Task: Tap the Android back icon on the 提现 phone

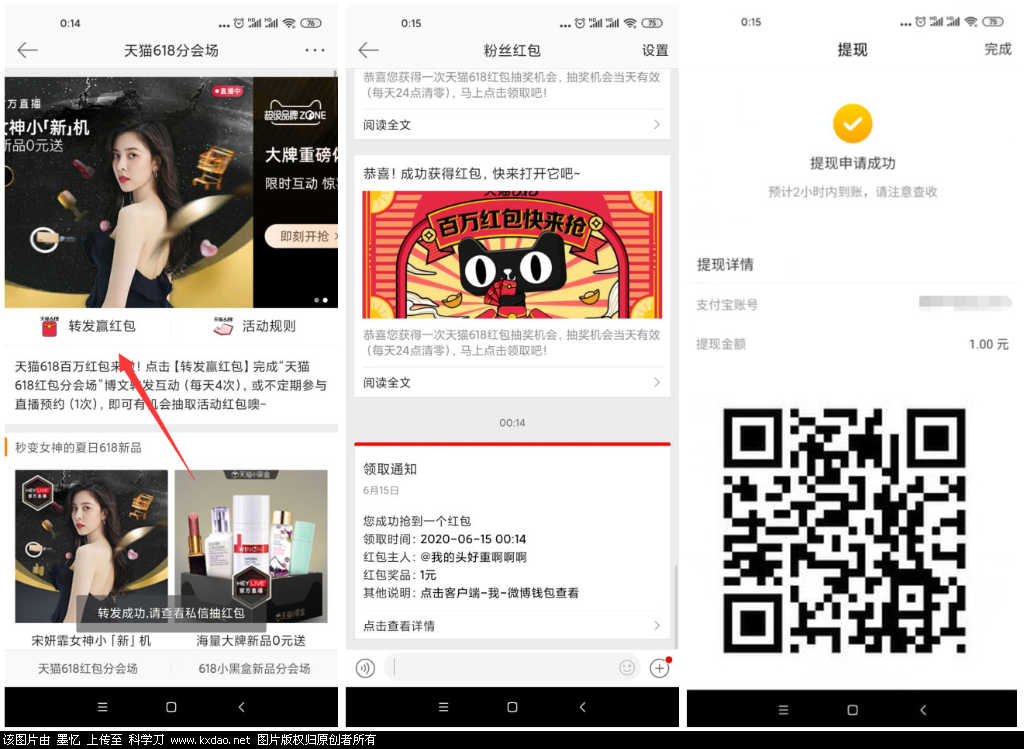Action: 923,710
